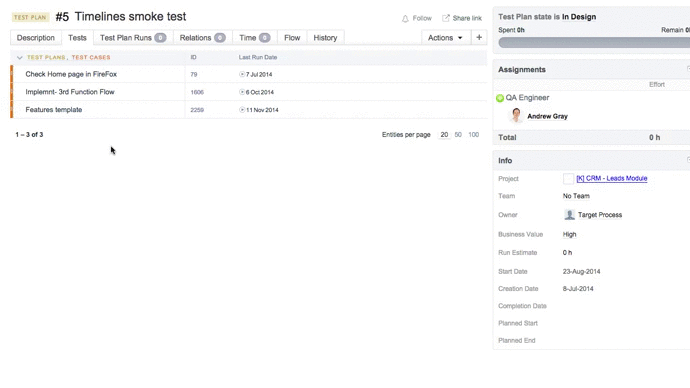Click the No Team value
The height and width of the screenshot is (388, 690).
[576, 196]
